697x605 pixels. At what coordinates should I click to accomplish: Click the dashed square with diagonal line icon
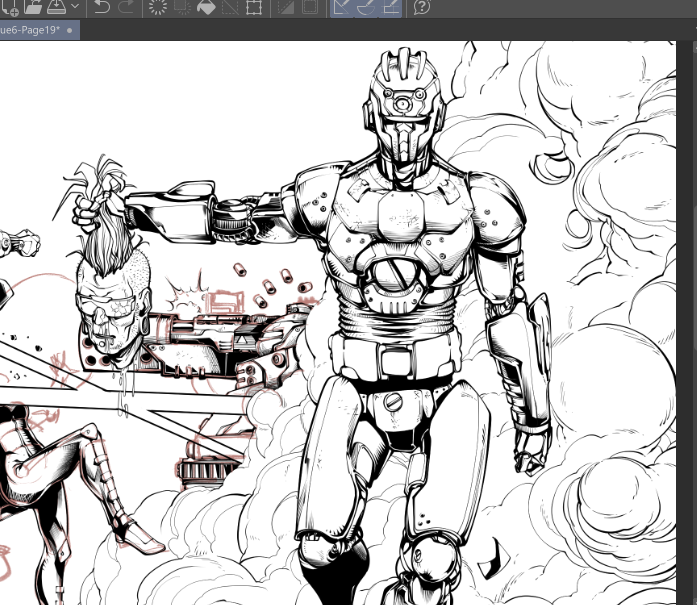click(230, 6)
